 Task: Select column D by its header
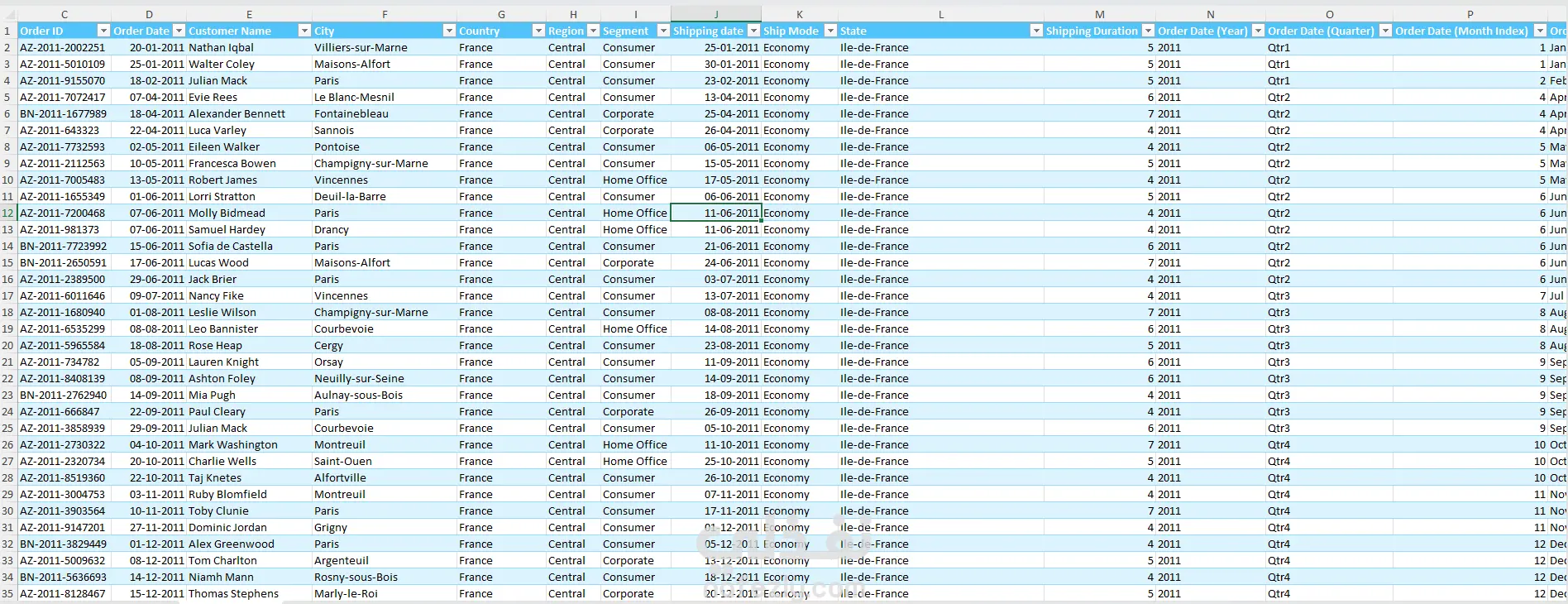pyautogui.click(x=149, y=14)
